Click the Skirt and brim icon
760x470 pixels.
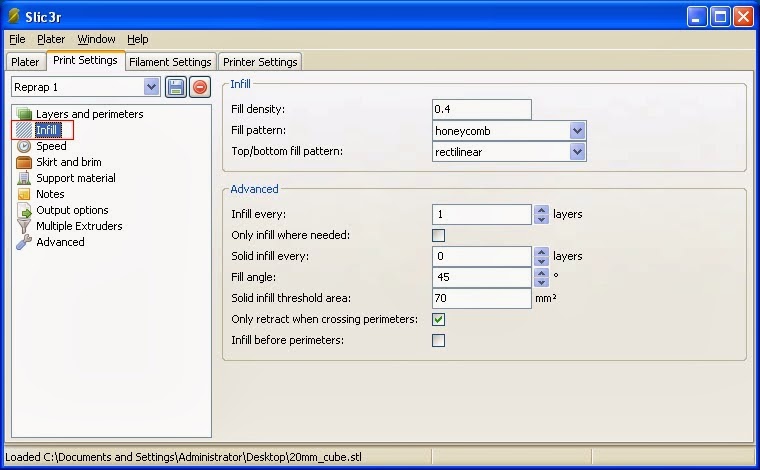(x=24, y=162)
